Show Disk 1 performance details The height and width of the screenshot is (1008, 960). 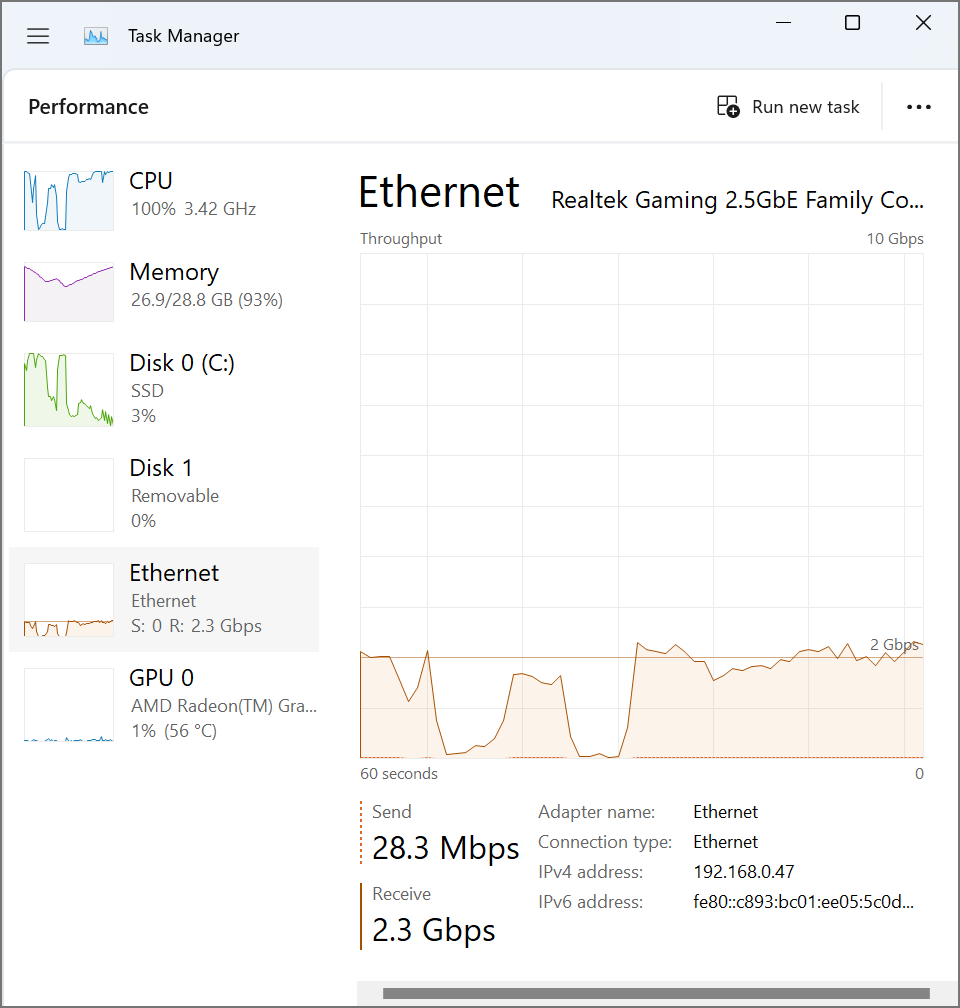point(164,494)
